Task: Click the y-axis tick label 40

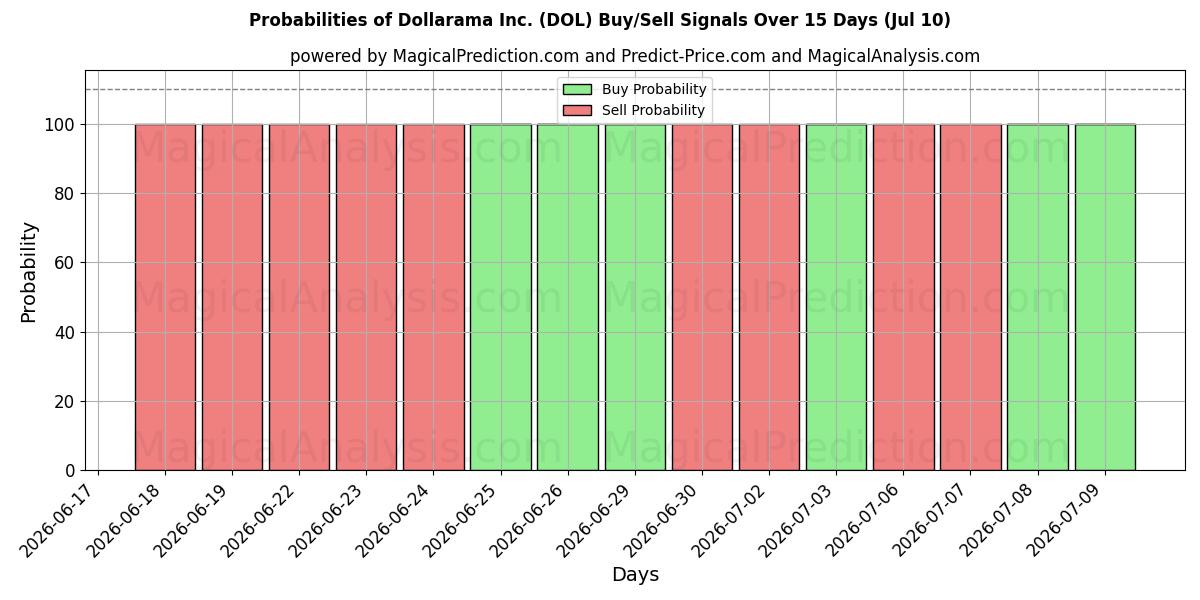Action: click(66, 332)
